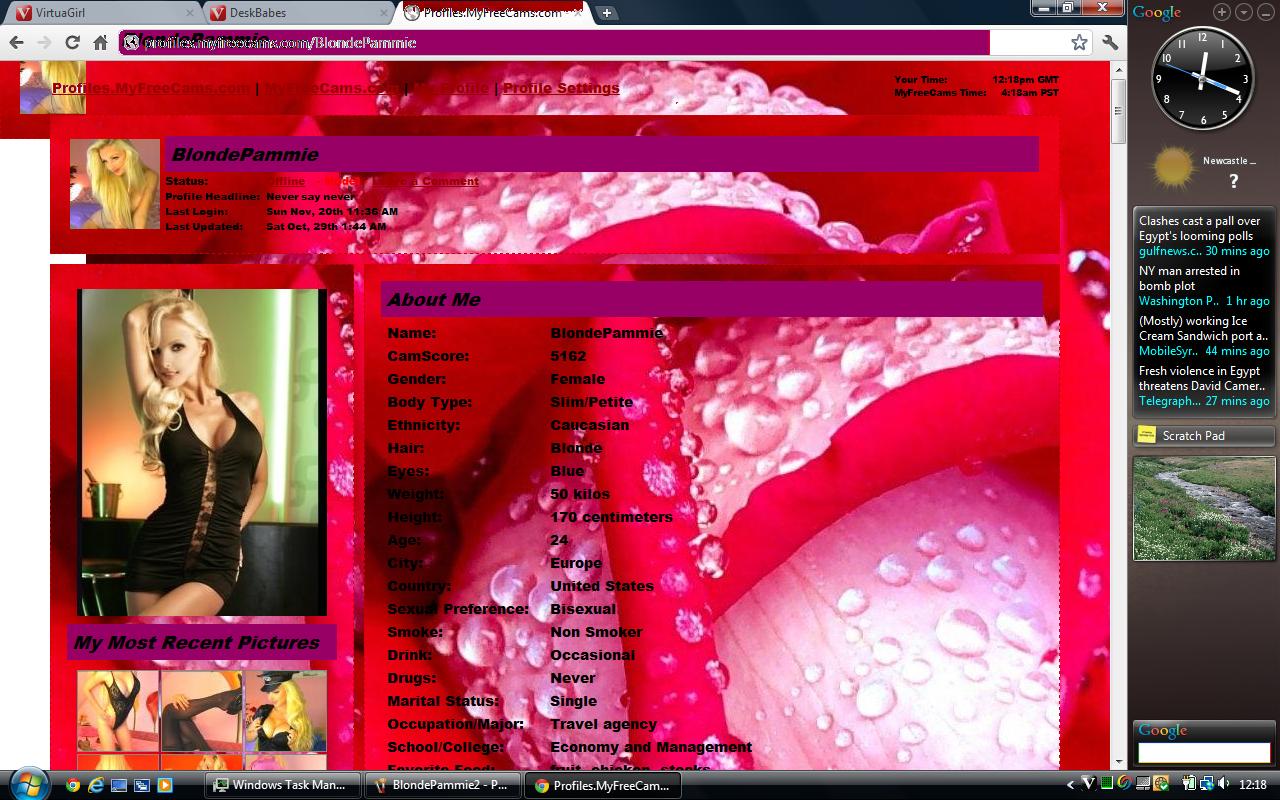
Task: Open the Profiles.MyFreeCams.com header link
Action: click(x=151, y=88)
